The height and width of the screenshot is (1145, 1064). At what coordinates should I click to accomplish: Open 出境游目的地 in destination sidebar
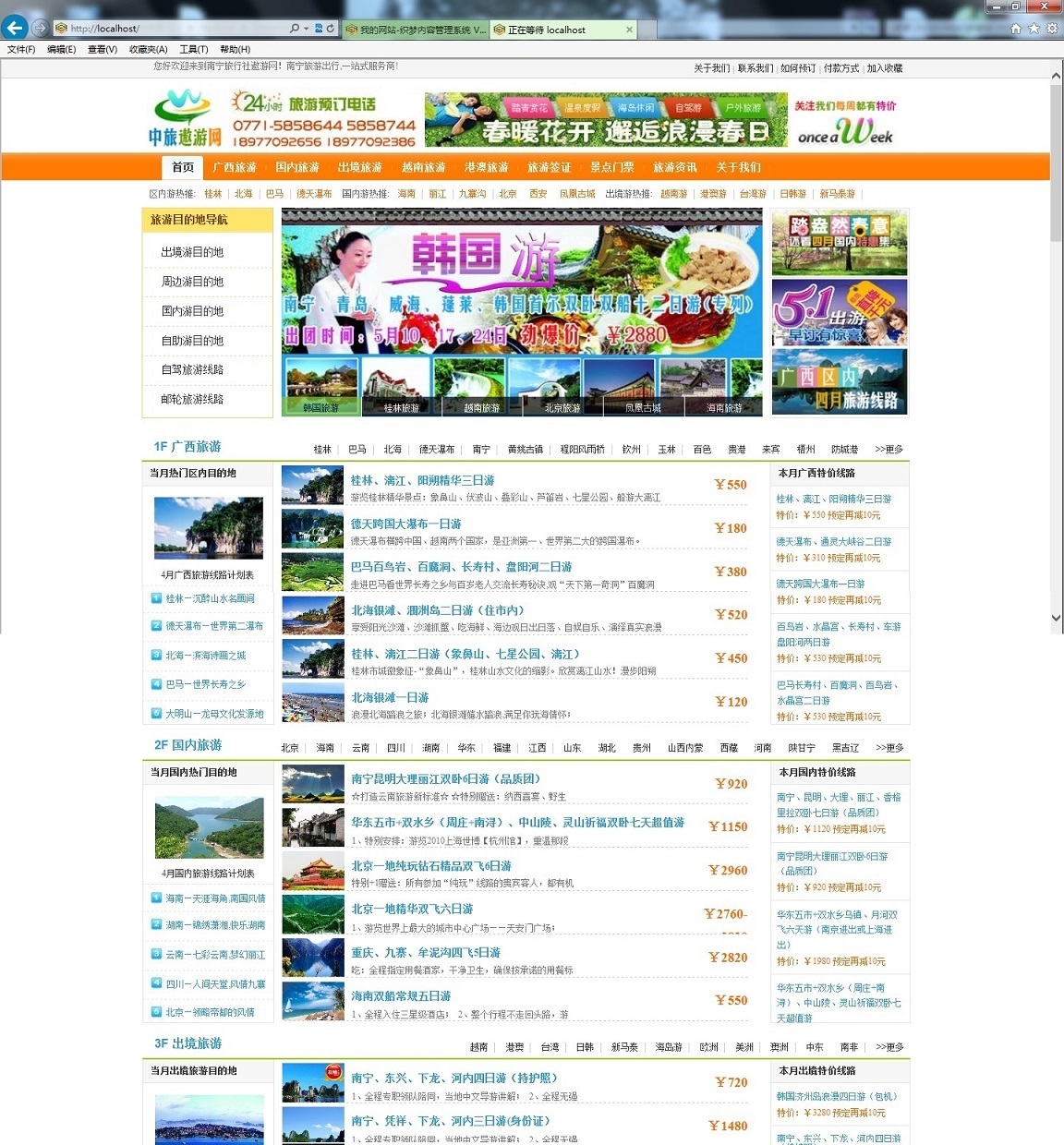(192, 252)
